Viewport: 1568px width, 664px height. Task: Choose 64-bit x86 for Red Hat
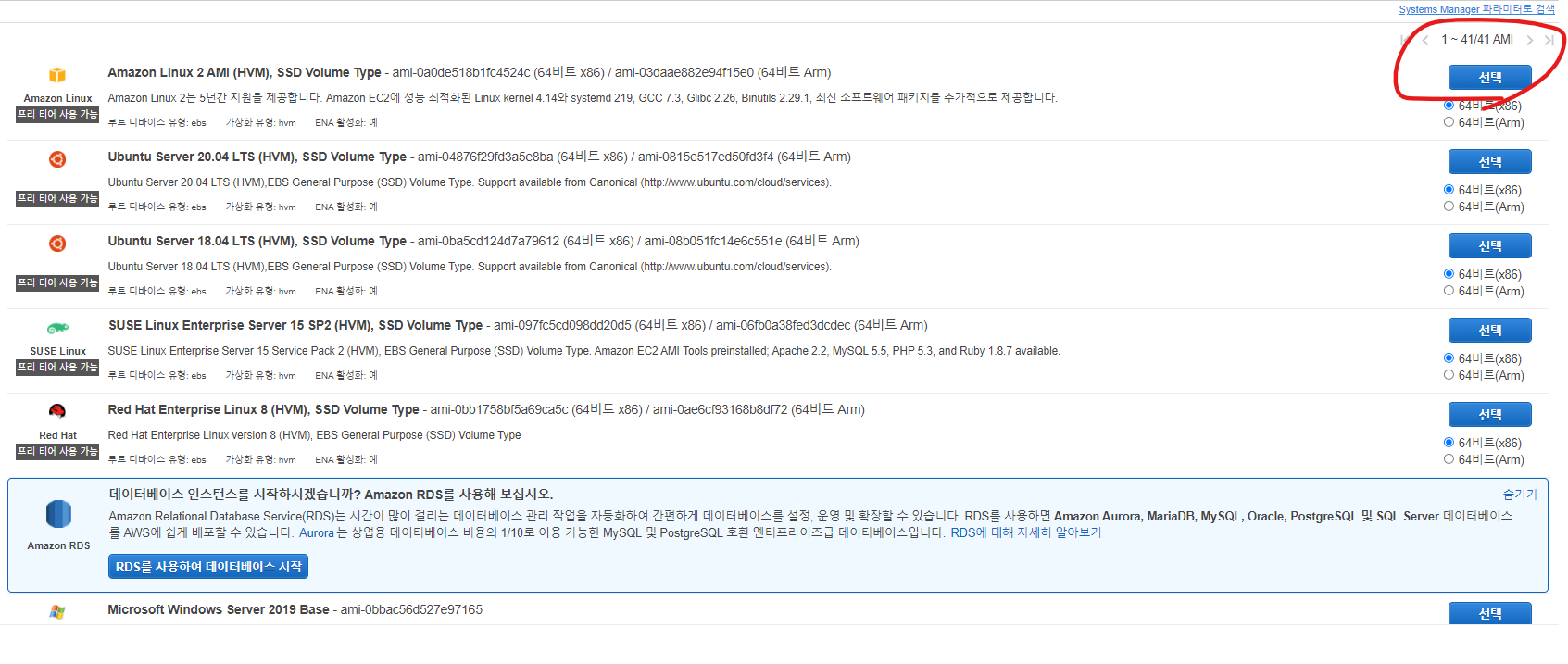click(1449, 443)
